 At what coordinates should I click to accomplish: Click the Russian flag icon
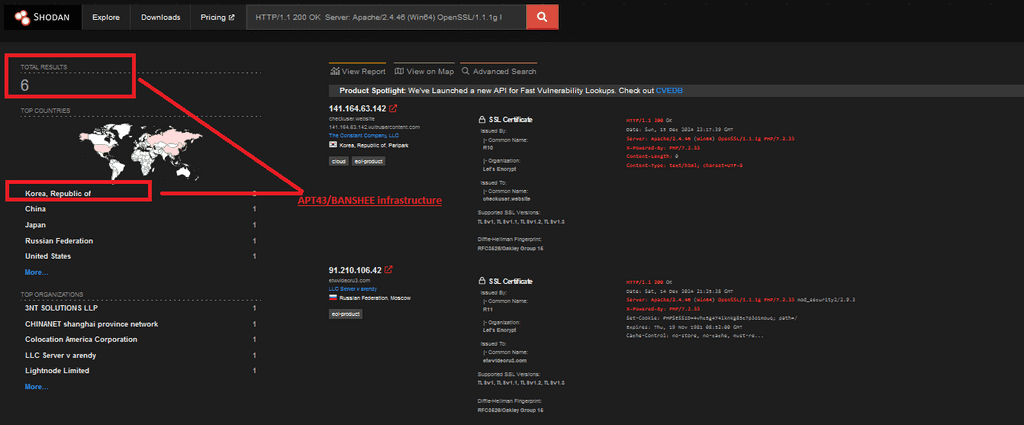pyautogui.click(x=332, y=298)
